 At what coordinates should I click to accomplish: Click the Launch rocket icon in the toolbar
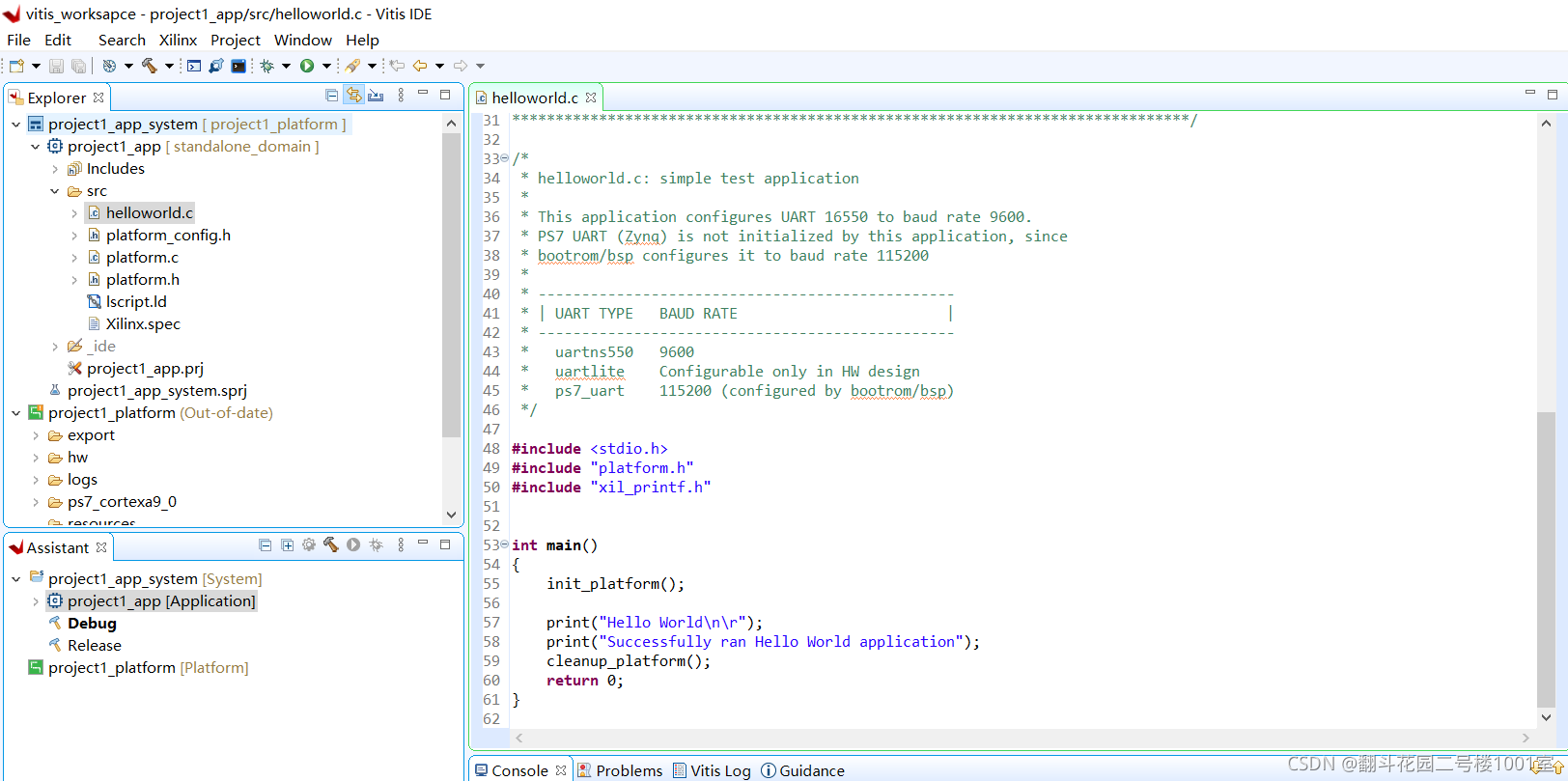click(x=352, y=66)
